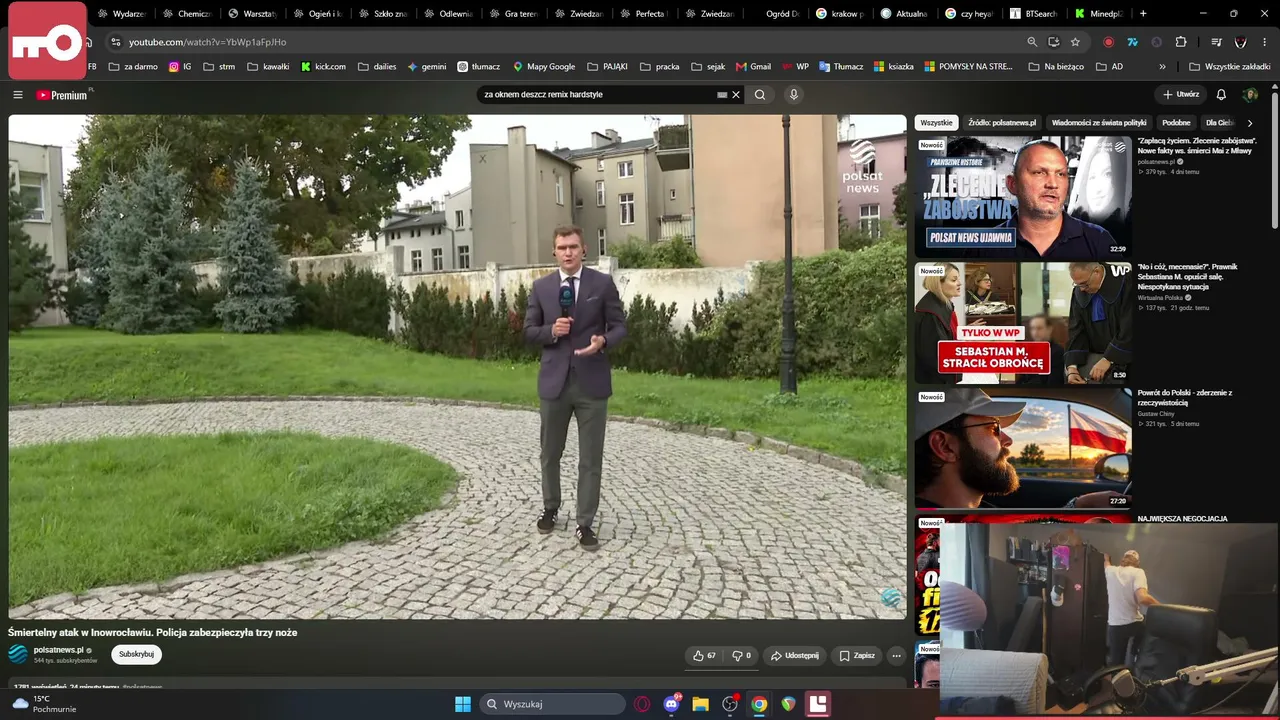This screenshot has width=1280, height=720.
Task: Open File Explorer from the taskbar
Action: (x=700, y=704)
